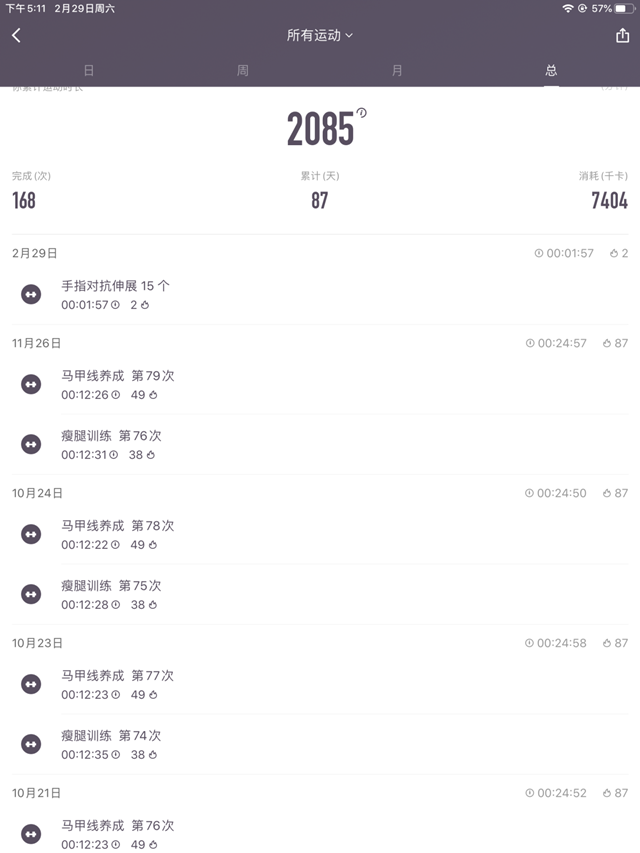This screenshot has height=853, width=640.
Task: Open the 所有运动 dropdown
Action: click(320, 35)
